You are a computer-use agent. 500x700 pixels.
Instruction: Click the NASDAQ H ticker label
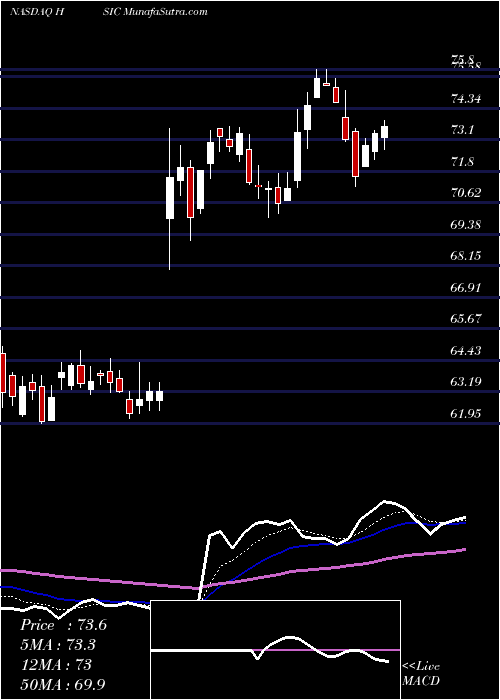(38, 12)
